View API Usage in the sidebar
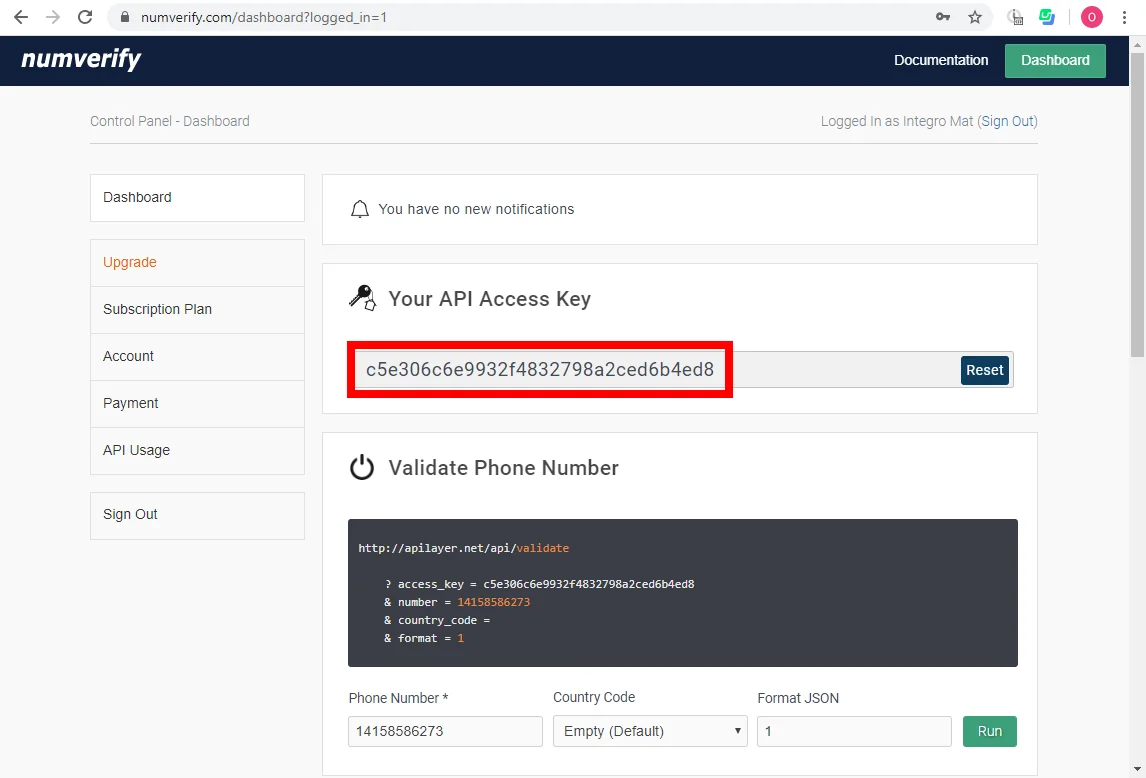The width and height of the screenshot is (1146, 778). pos(197,450)
